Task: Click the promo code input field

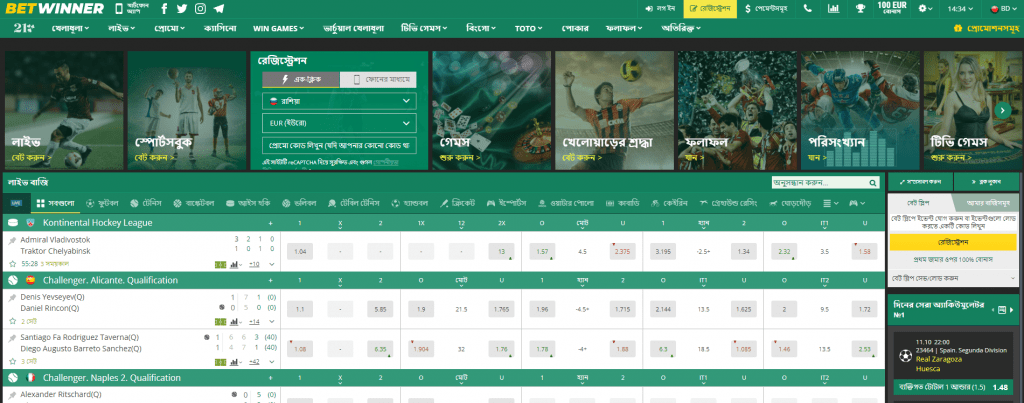Action: 339,144
